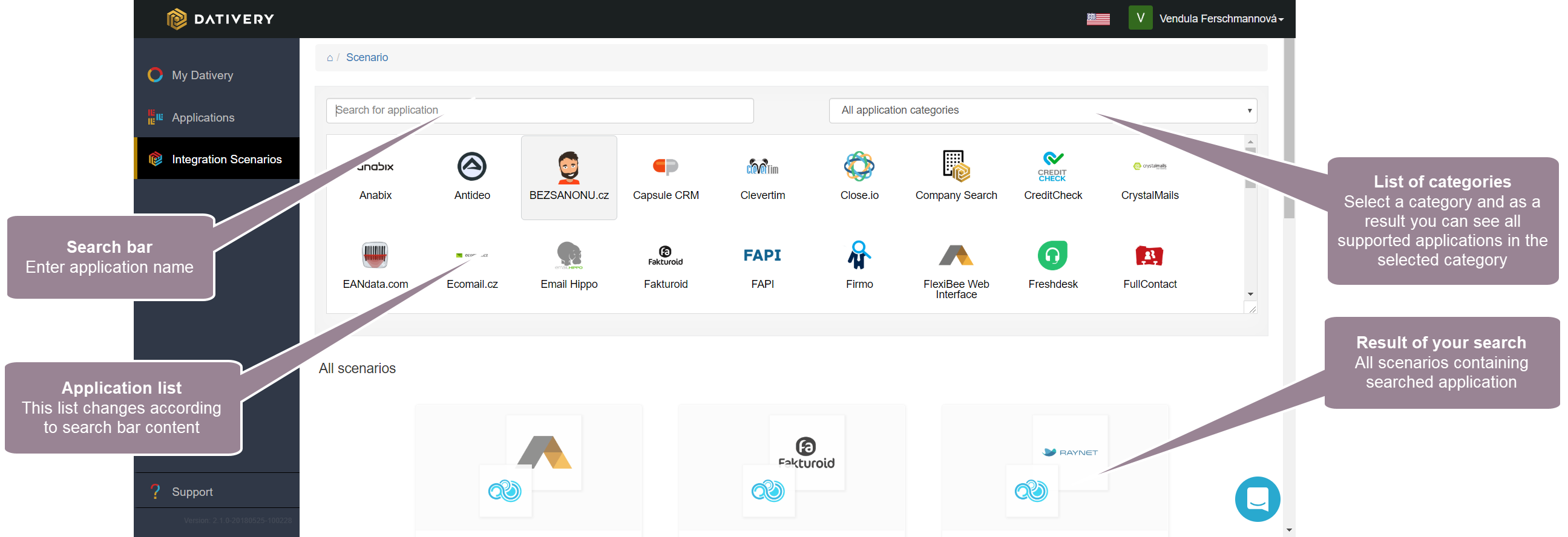This screenshot has width=1568, height=537.
Task: Go to Applications in the sidebar
Action: 217,117
